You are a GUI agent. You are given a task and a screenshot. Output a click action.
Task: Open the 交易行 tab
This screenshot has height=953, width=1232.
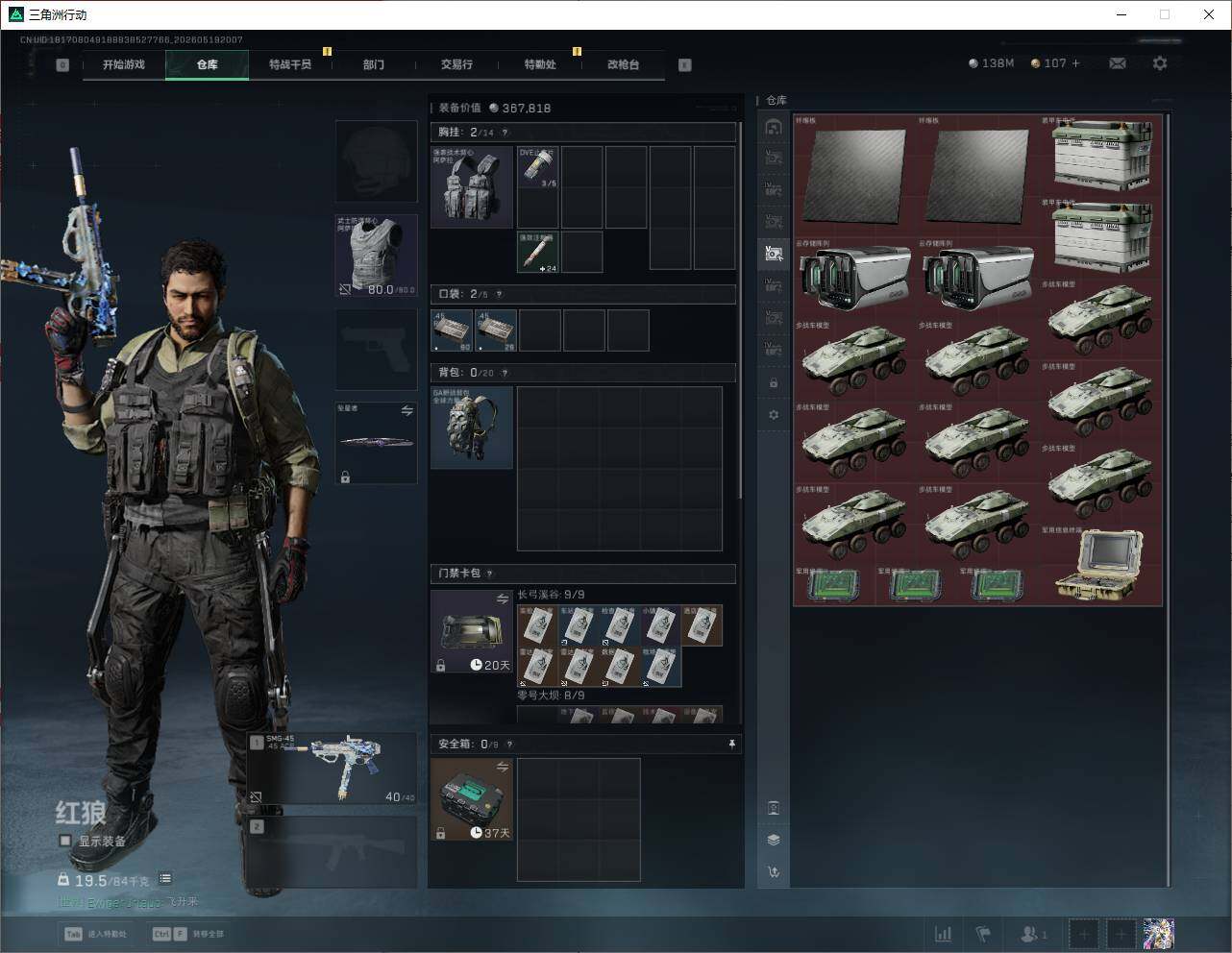456,64
